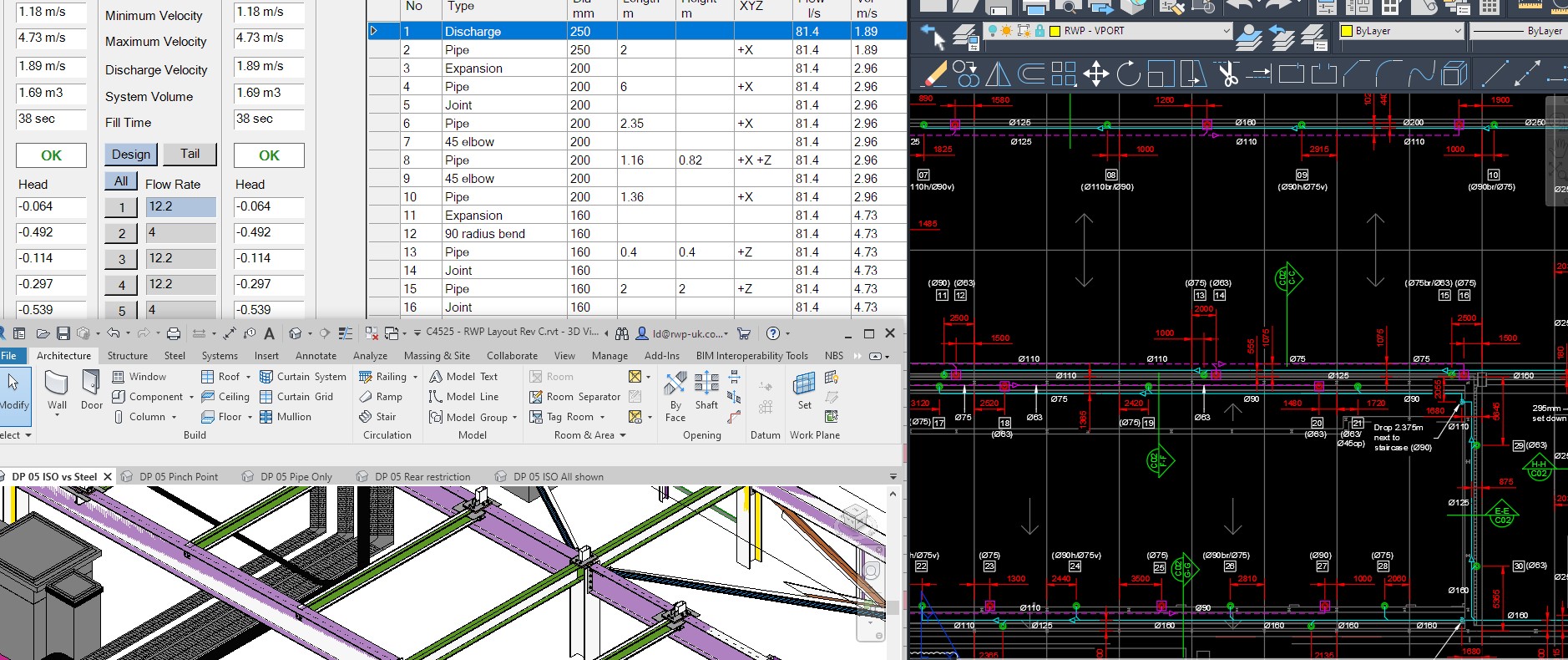
Task: Select the AutoCAD Chamfer tool
Action: coord(1357,74)
